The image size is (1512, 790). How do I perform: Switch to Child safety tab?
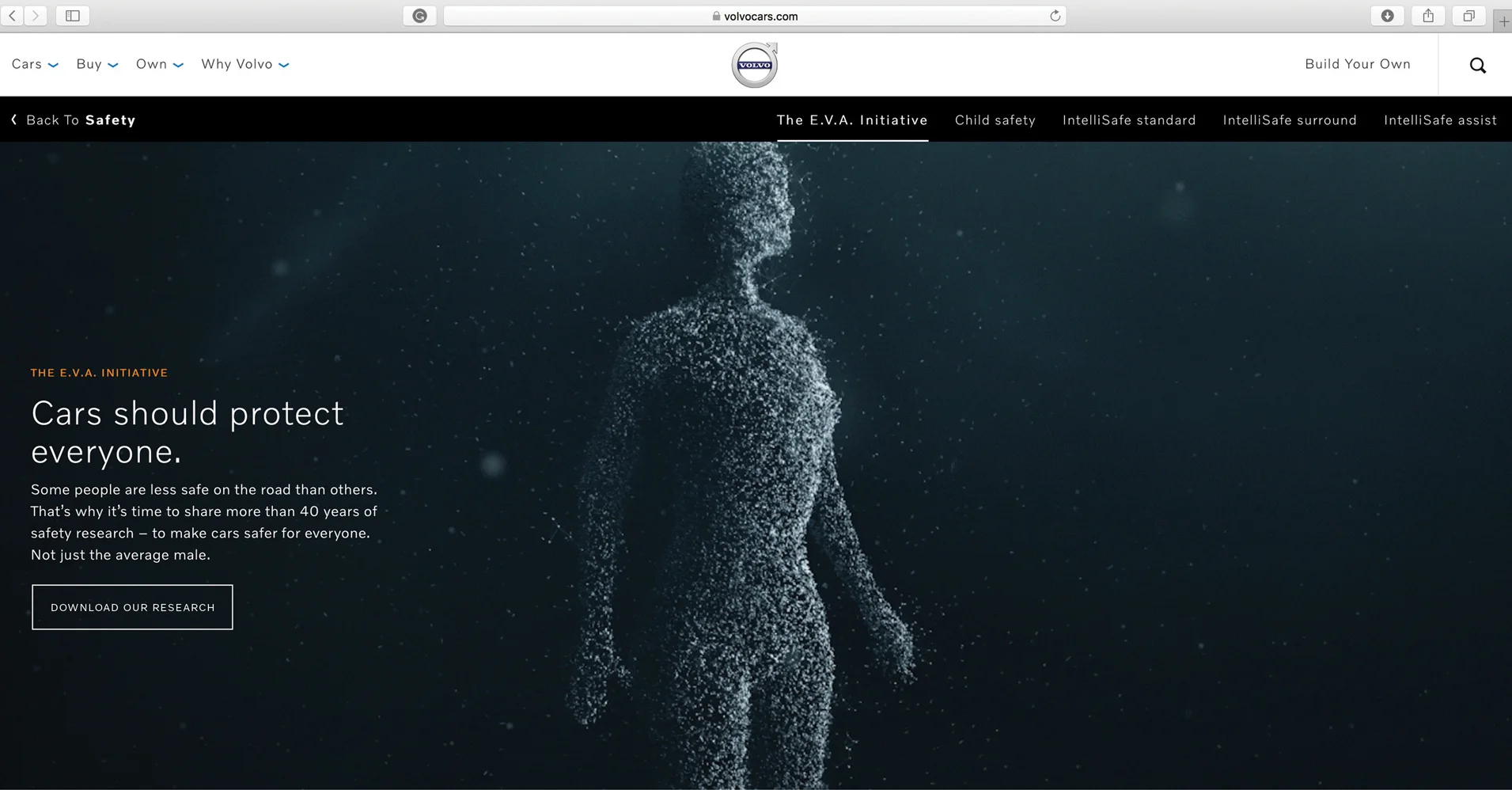tap(995, 120)
